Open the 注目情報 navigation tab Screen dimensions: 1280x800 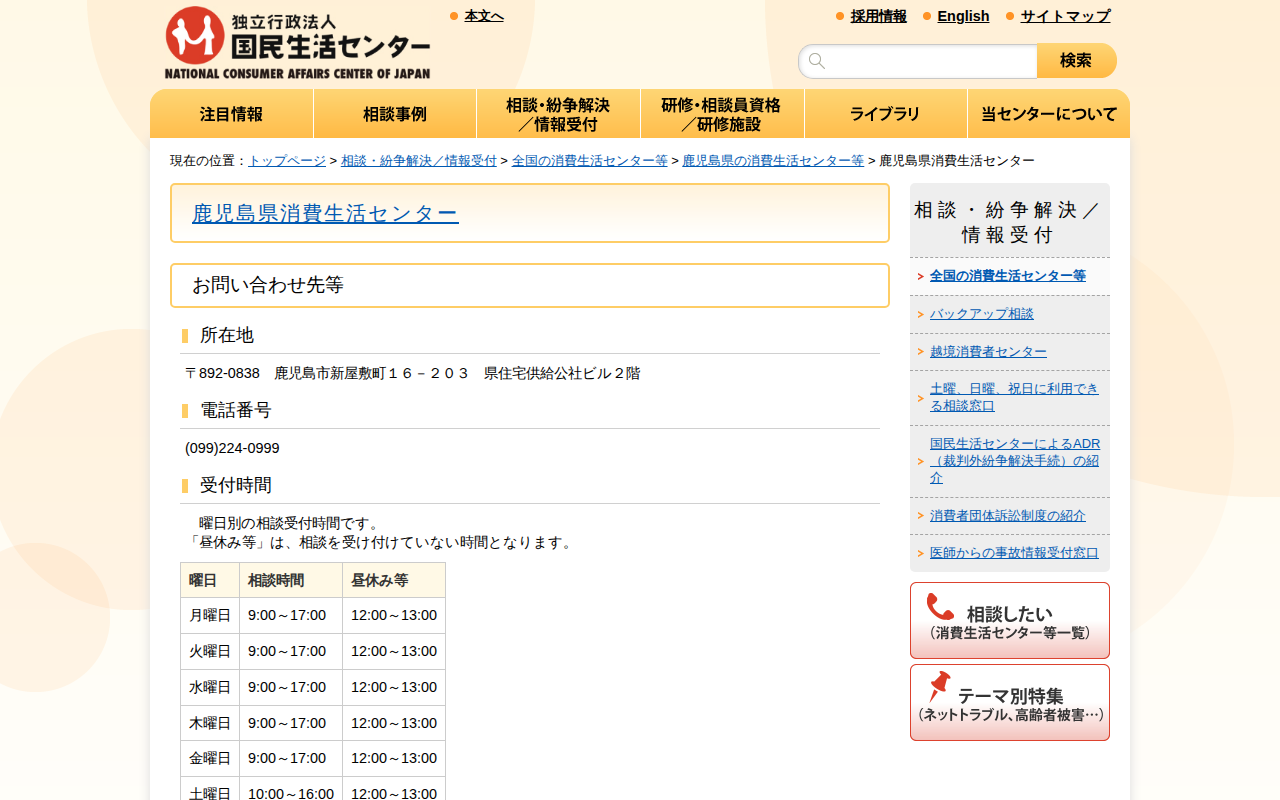pyautogui.click(x=231, y=114)
